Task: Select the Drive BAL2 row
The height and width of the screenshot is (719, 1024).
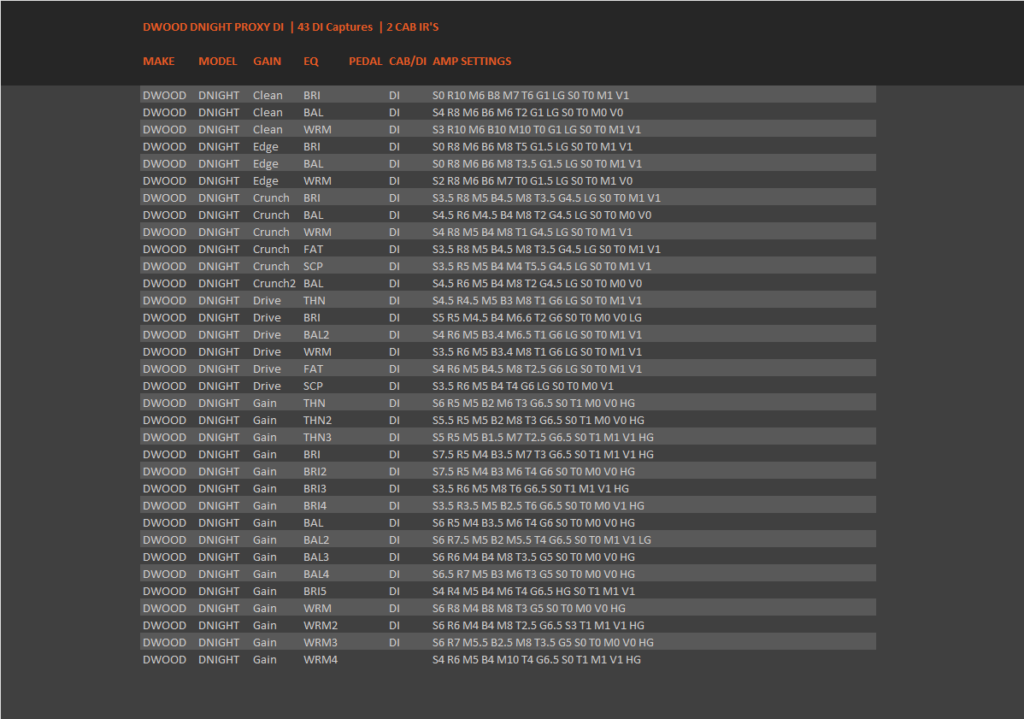Action: [508, 335]
